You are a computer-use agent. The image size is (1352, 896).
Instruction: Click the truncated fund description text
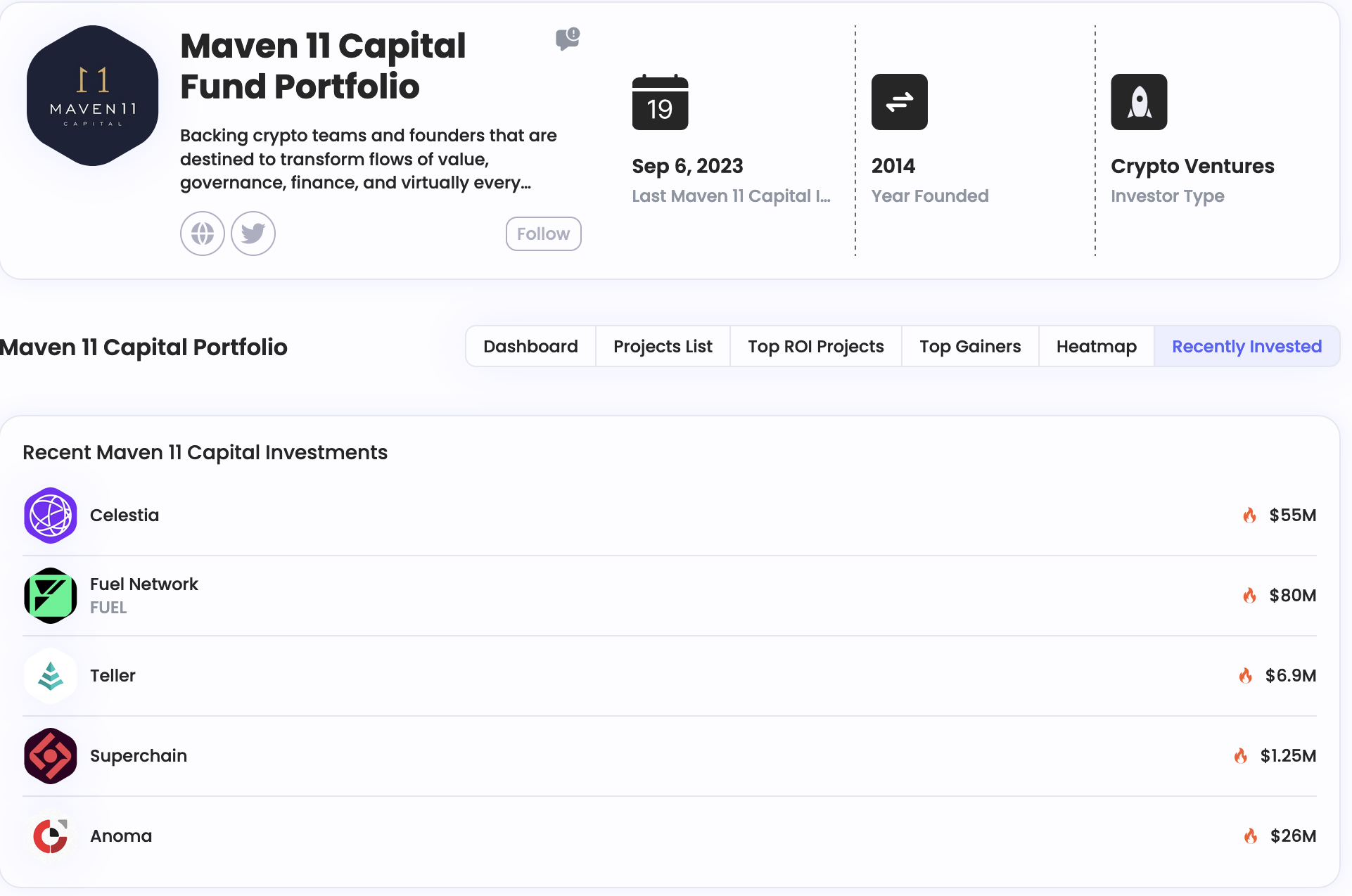click(369, 159)
